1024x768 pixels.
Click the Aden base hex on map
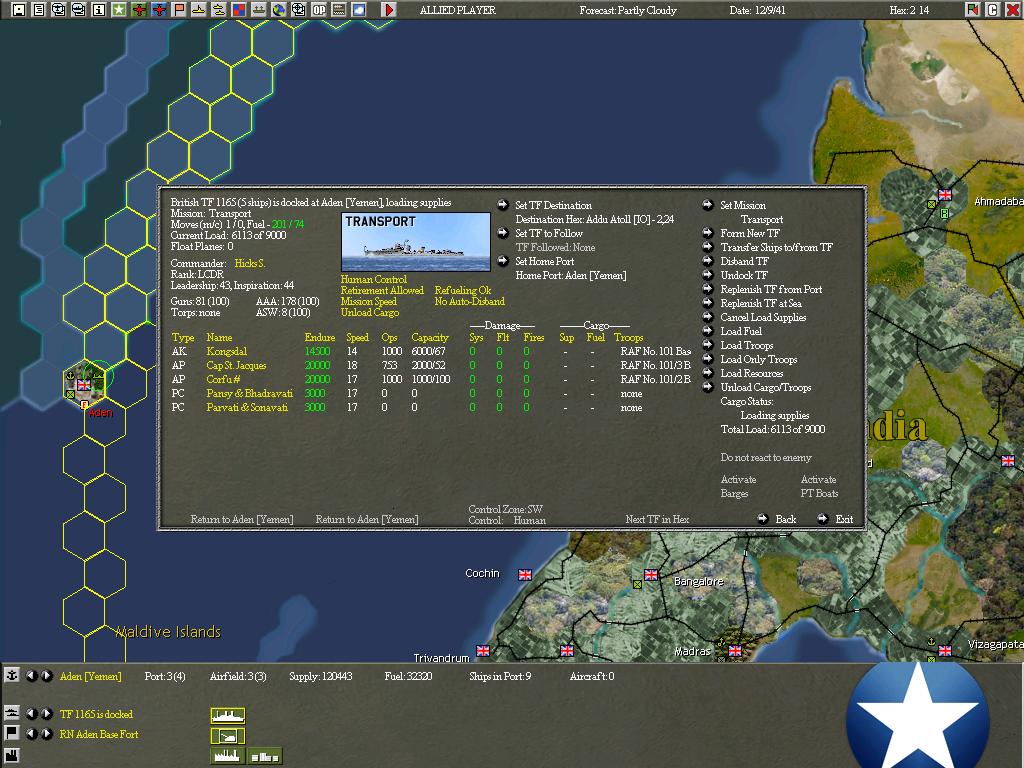coord(85,383)
